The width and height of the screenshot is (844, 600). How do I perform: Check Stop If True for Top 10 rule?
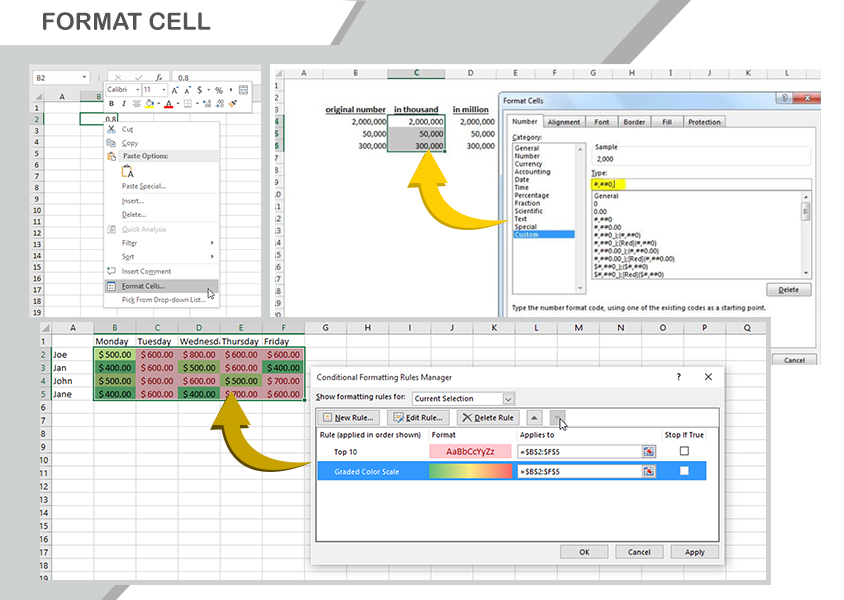coord(684,451)
